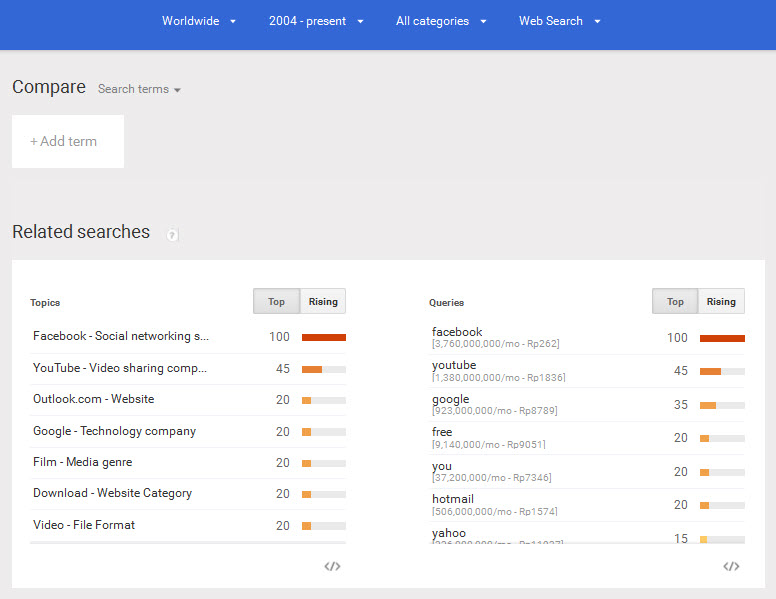This screenshot has height=599, width=776.
Task: Click the embed code icon under Queries
Action: pos(731,566)
